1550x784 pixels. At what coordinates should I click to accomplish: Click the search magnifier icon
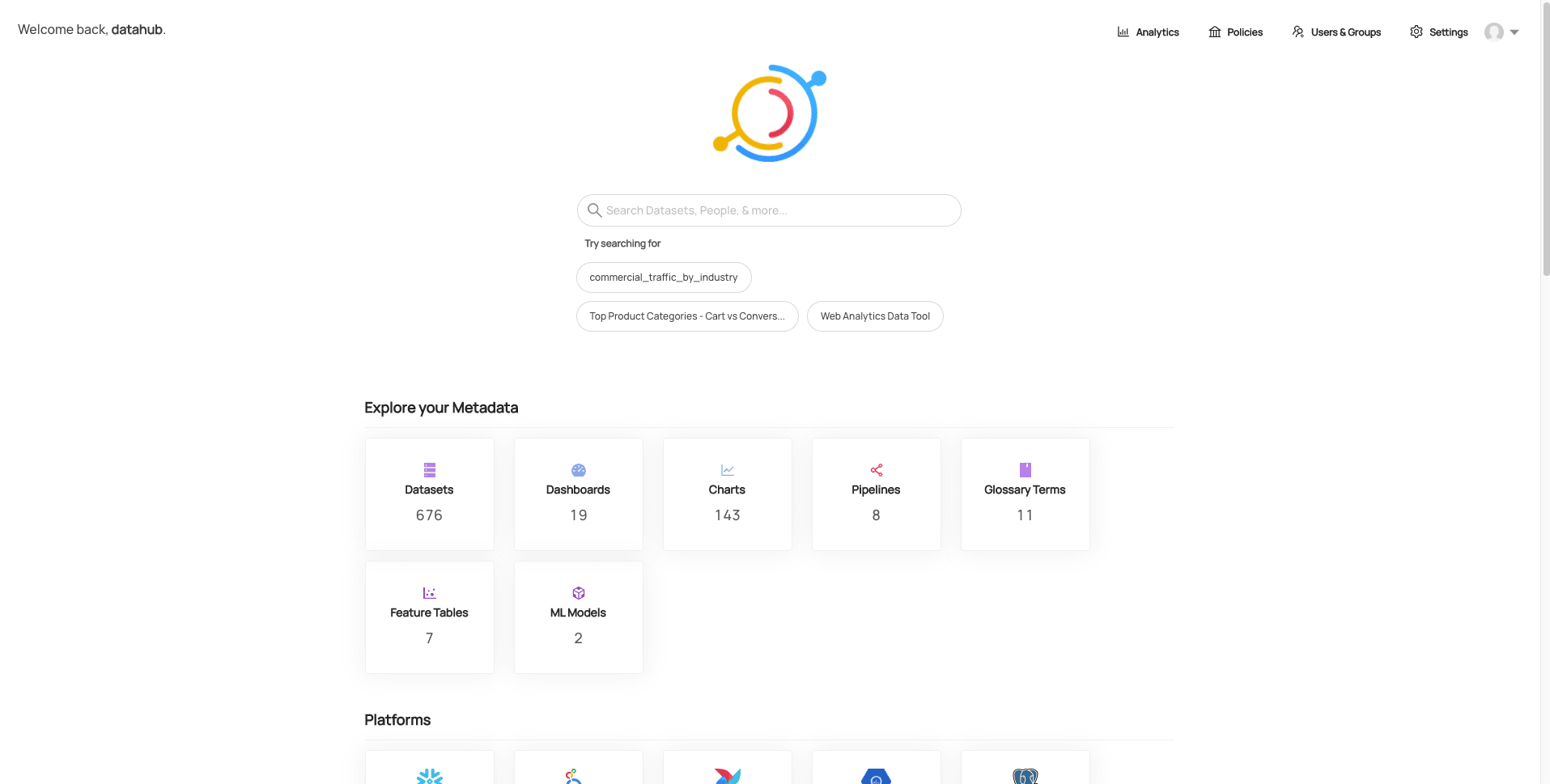(x=594, y=210)
